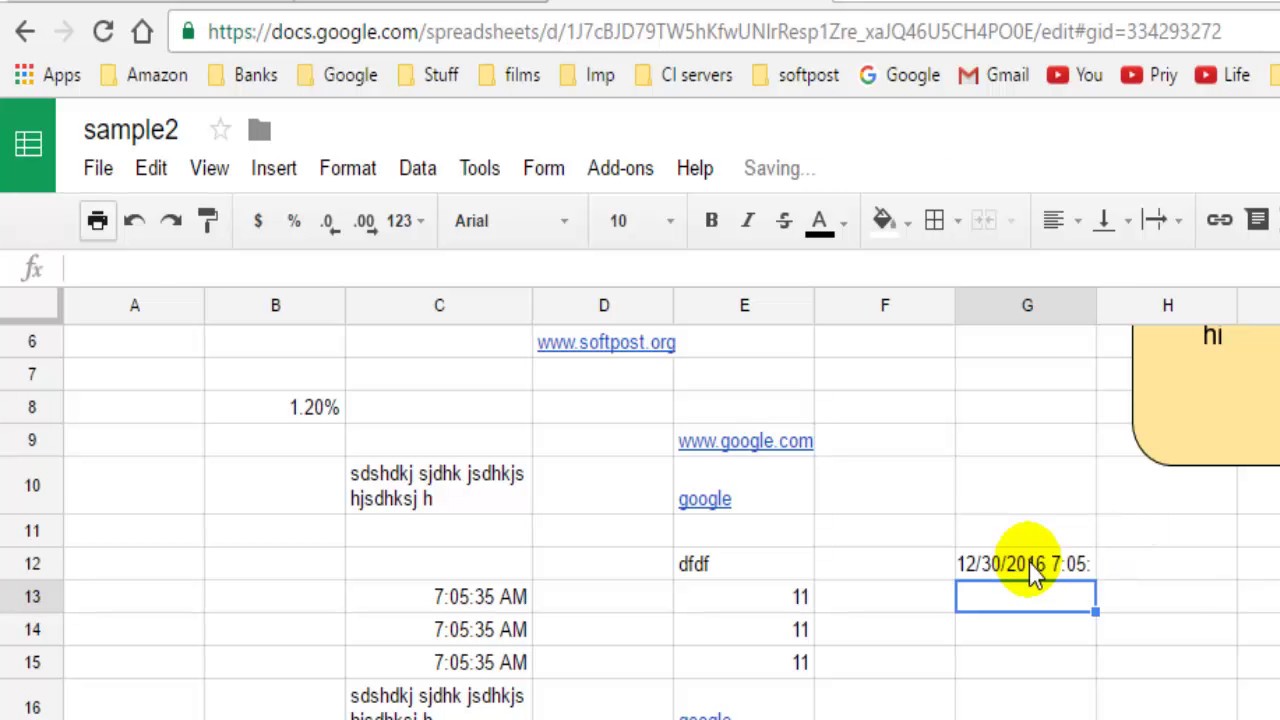This screenshot has width=1280, height=720.
Task: Click the move-to-folder icon beside sample2
Action: click(x=259, y=130)
